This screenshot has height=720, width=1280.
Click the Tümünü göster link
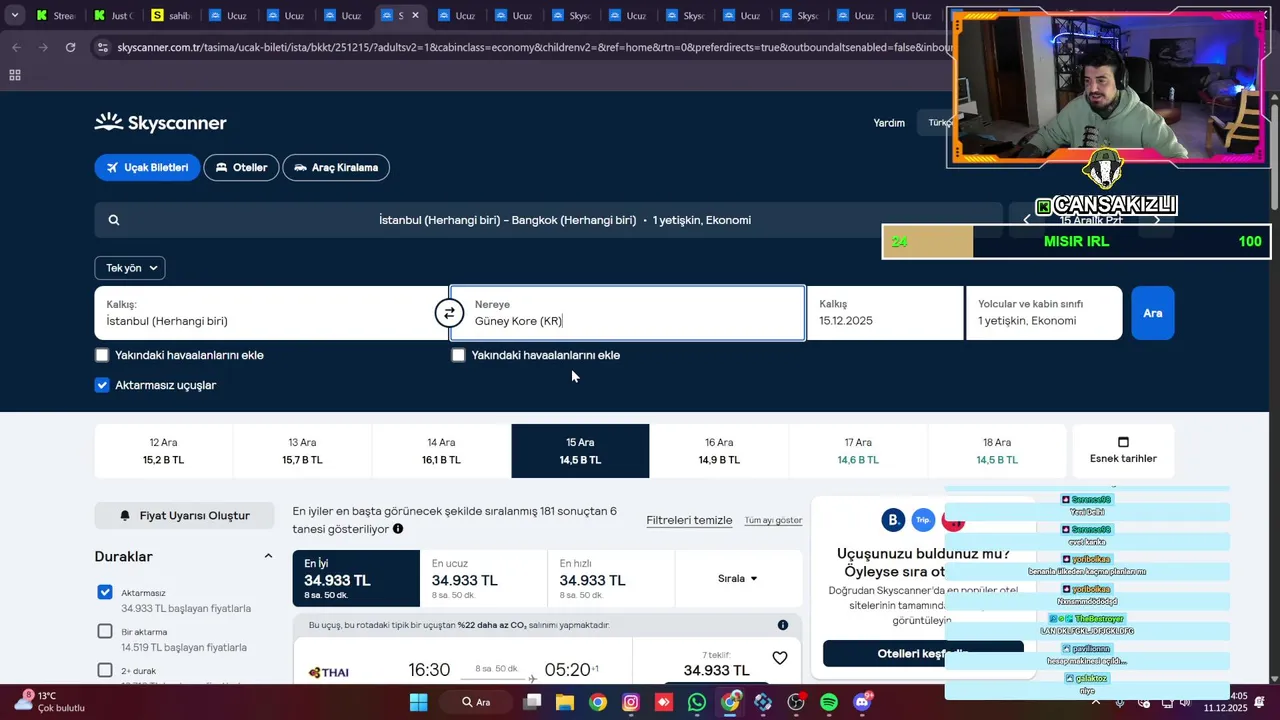point(773,520)
